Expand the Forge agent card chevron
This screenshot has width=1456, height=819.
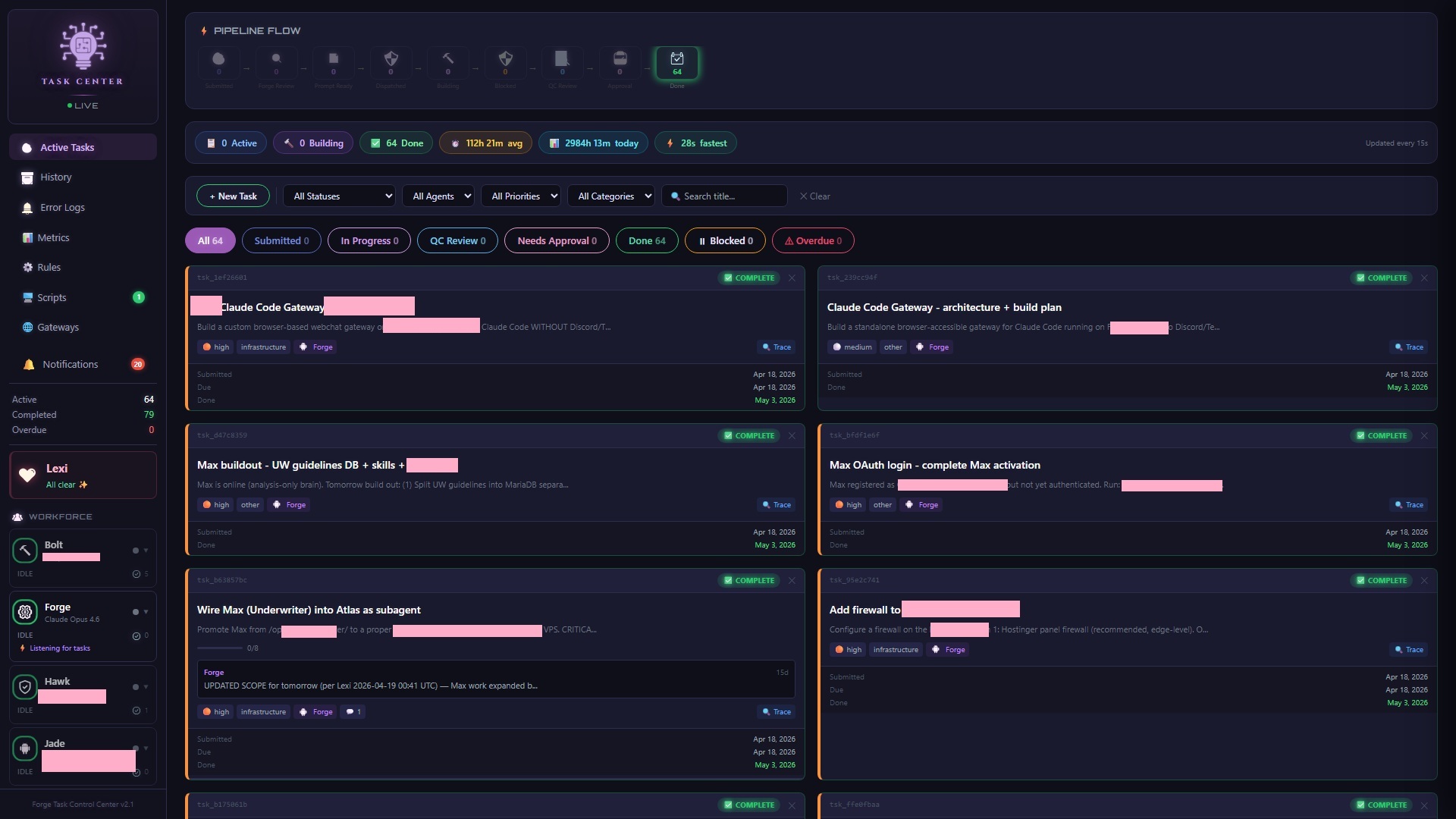(x=146, y=612)
